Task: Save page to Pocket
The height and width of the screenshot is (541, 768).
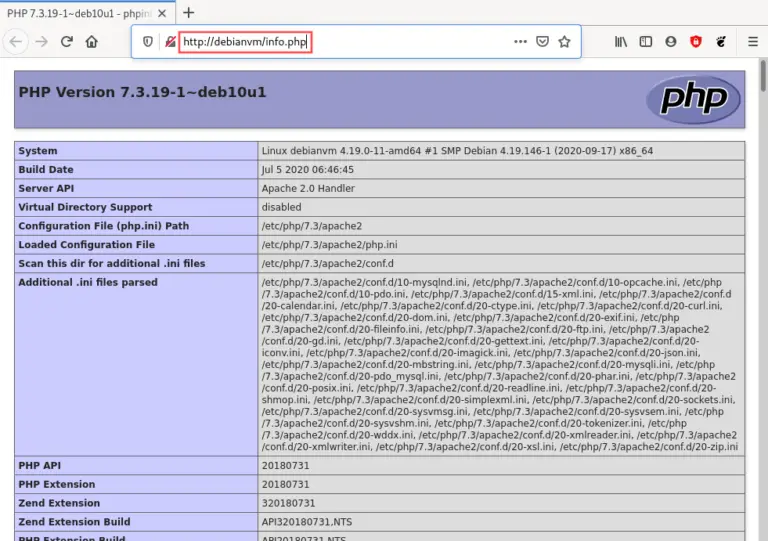Action: pos(542,42)
